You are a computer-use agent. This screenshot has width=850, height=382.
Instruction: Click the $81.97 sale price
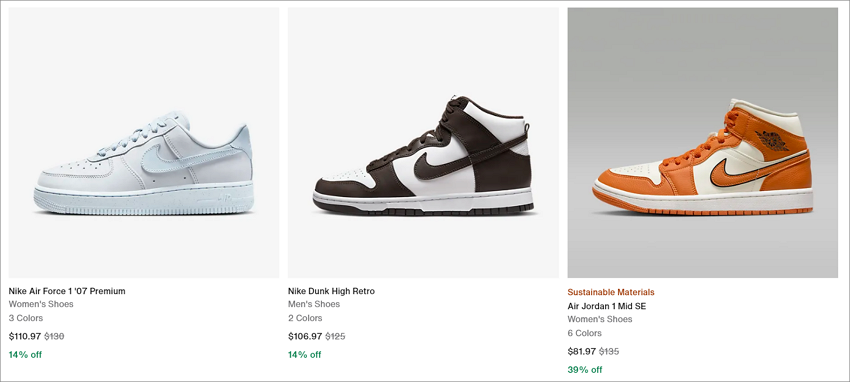tap(582, 351)
